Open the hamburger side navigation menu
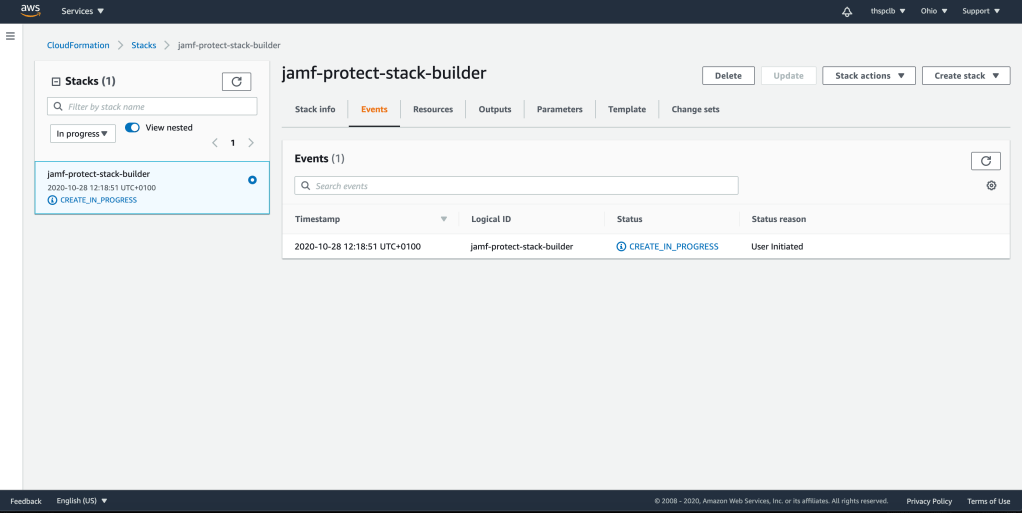1022x513 pixels. tap(10, 36)
